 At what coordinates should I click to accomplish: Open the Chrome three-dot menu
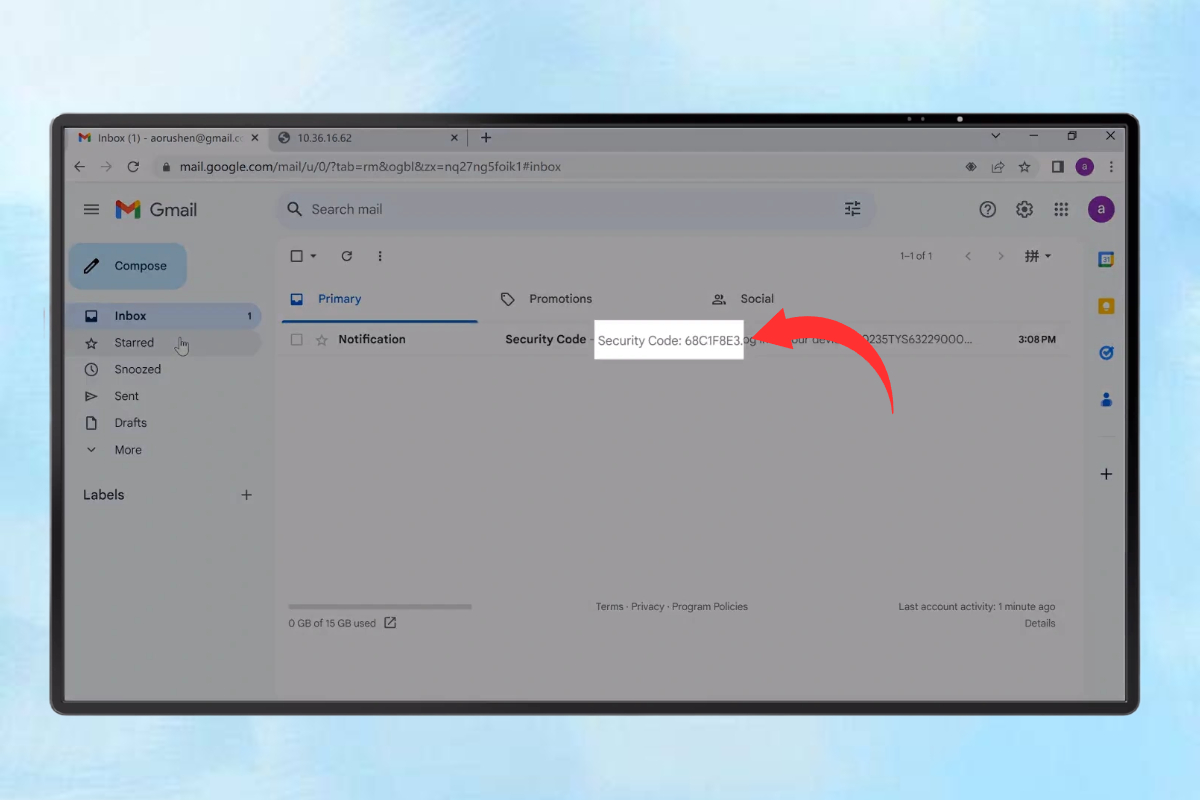coord(1111,167)
